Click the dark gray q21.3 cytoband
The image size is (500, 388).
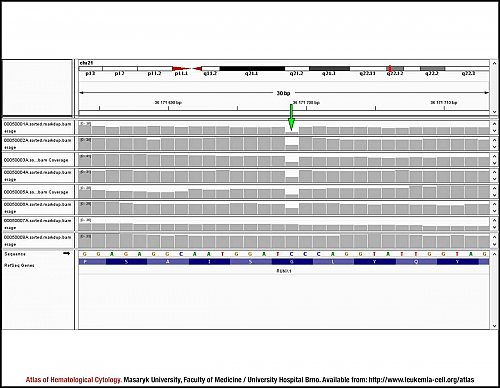tap(329, 69)
